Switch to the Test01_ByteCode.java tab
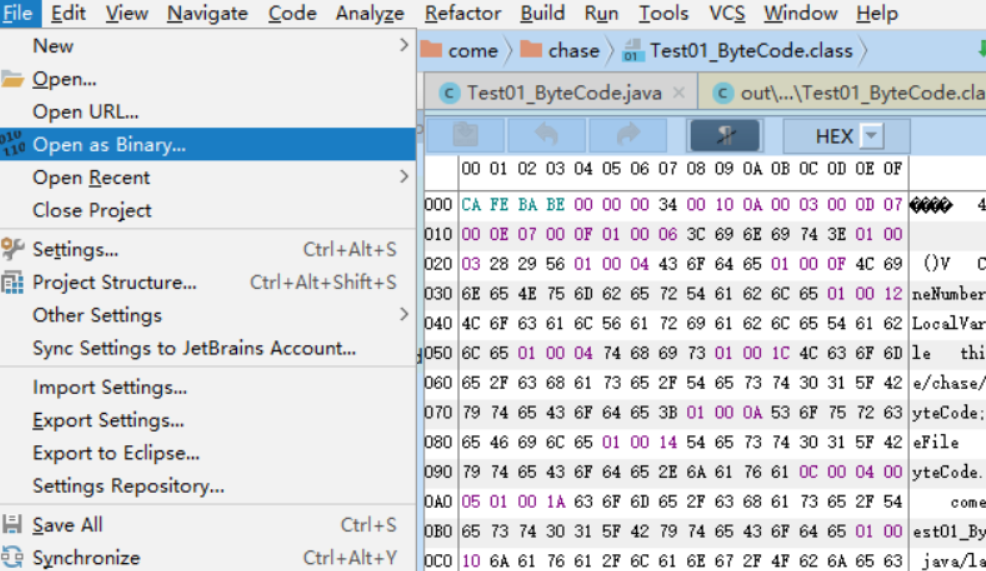This screenshot has width=986, height=571. 564,93
